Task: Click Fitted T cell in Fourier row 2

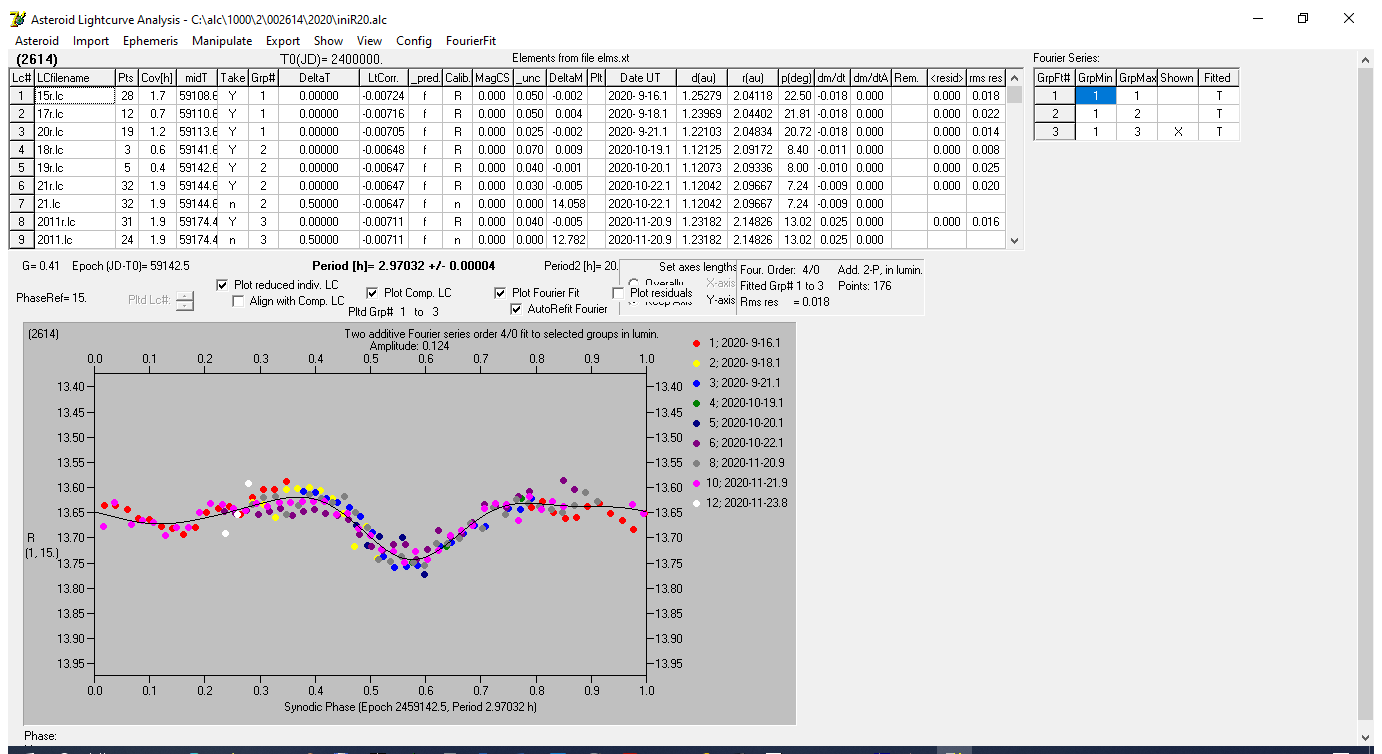Action: [1217, 114]
